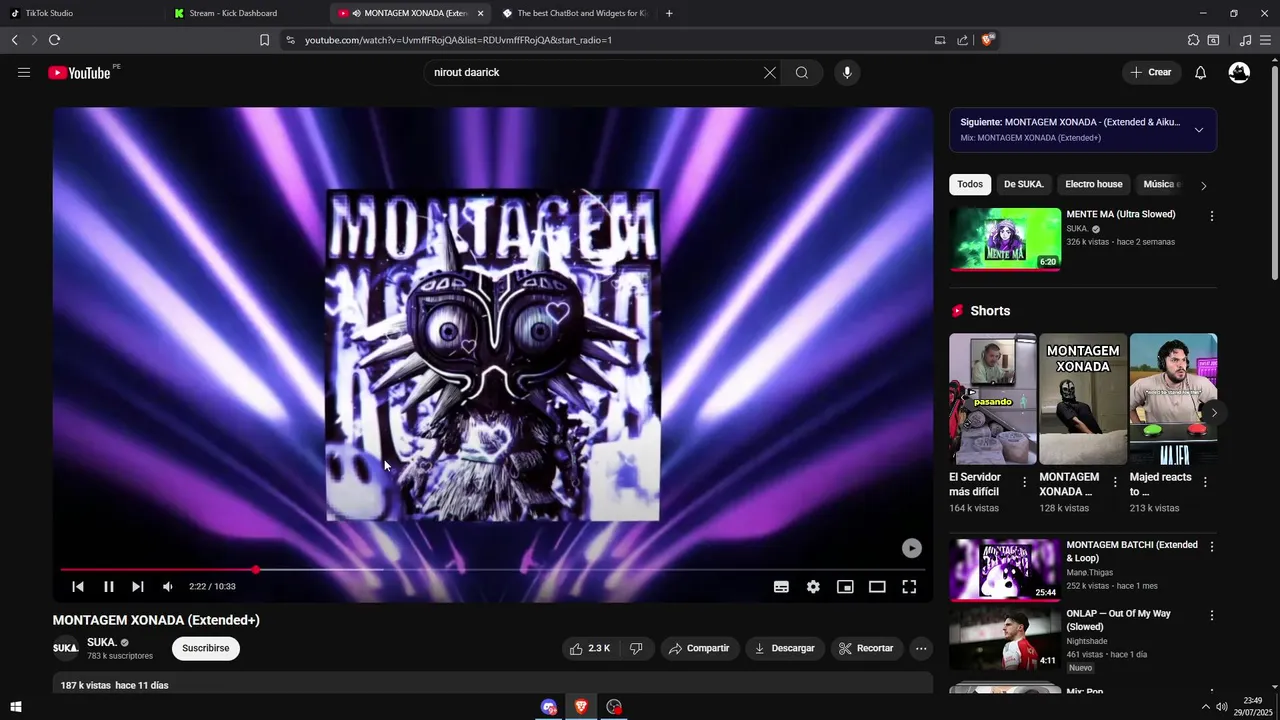Image resolution: width=1280 pixels, height=720 pixels.
Task: Reload the page
Action: (x=54, y=40)
